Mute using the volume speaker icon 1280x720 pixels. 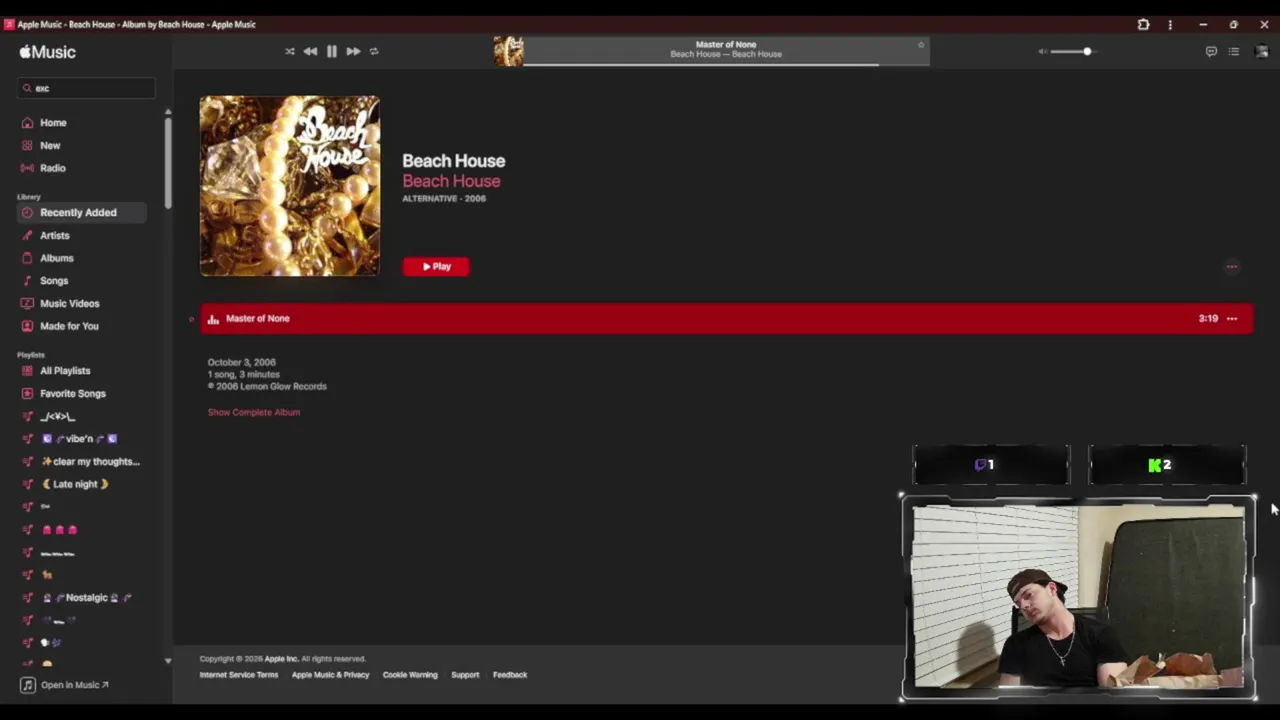point(1042,51)
